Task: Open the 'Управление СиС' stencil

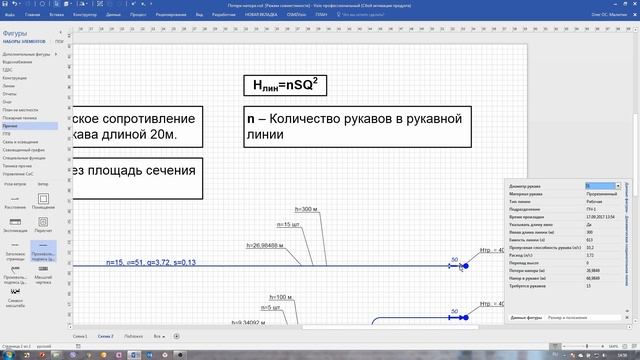Action: click(18, 174)
